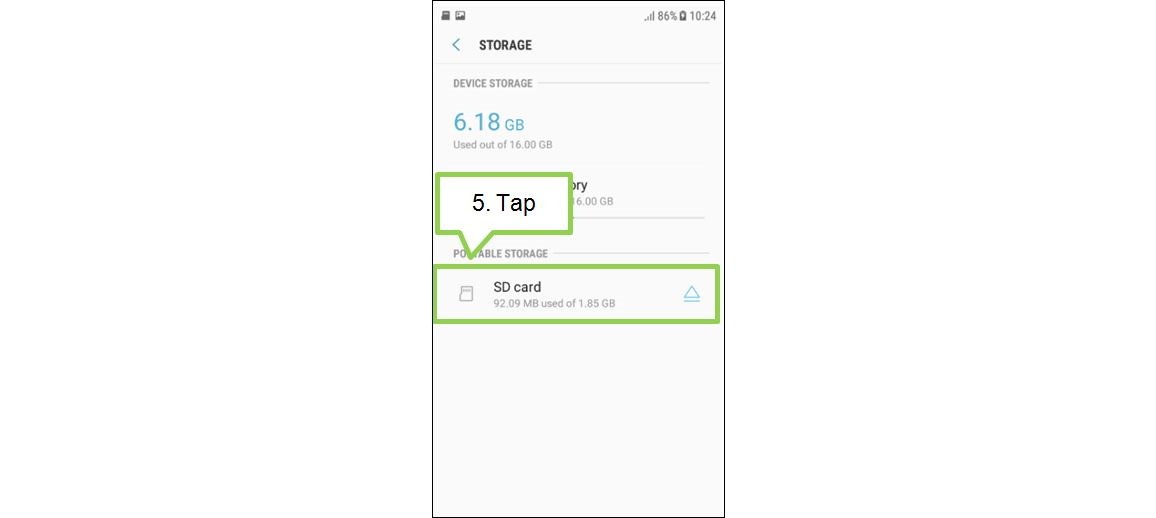1156x518 pixels.
Task: Tap the 86% battery percentage text
Action: (667, 15)
